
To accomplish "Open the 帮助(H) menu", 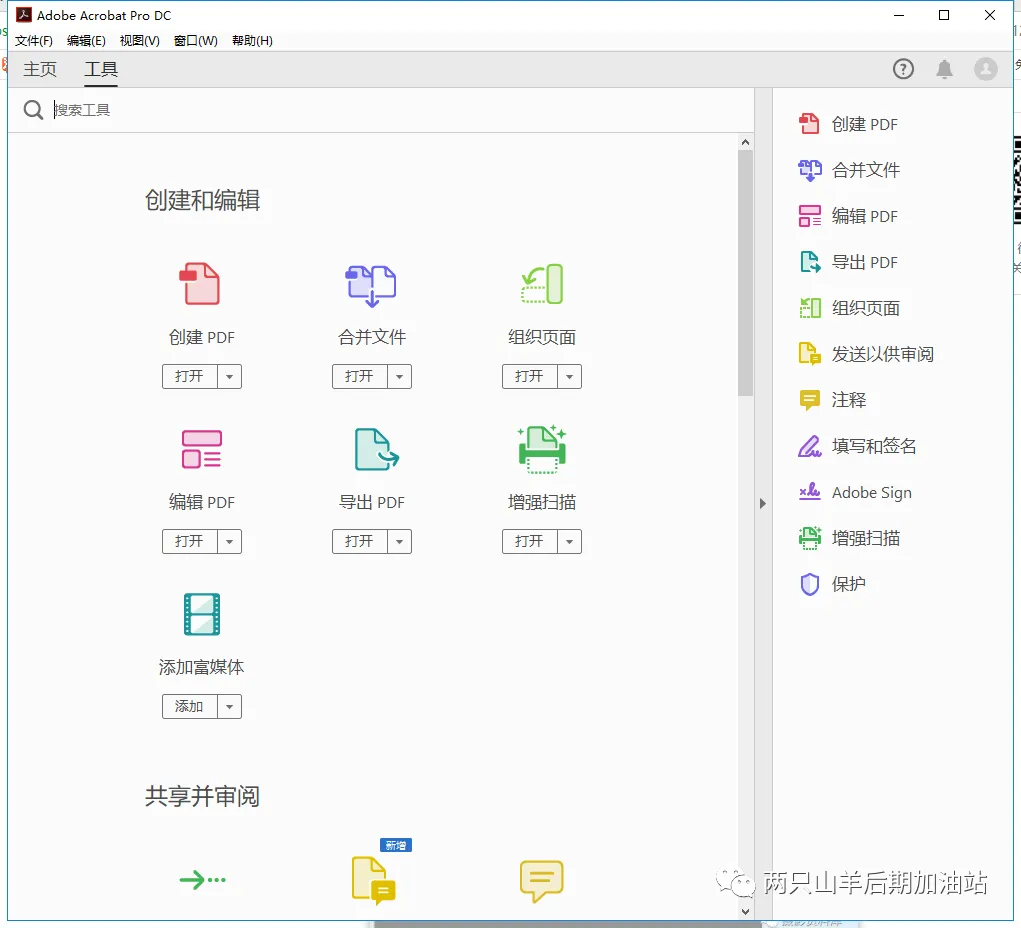I will (252, 40).
